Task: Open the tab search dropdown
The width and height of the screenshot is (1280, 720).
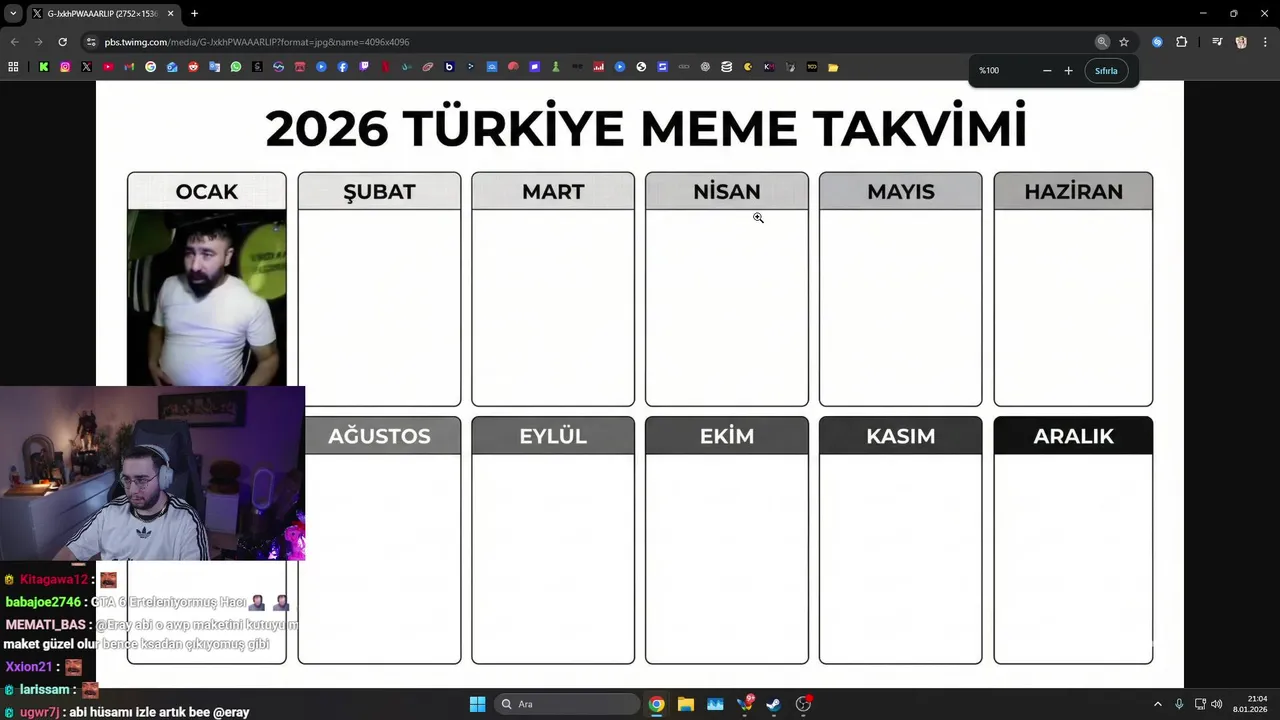Action: pyautogui.click(x=13, y=13)
